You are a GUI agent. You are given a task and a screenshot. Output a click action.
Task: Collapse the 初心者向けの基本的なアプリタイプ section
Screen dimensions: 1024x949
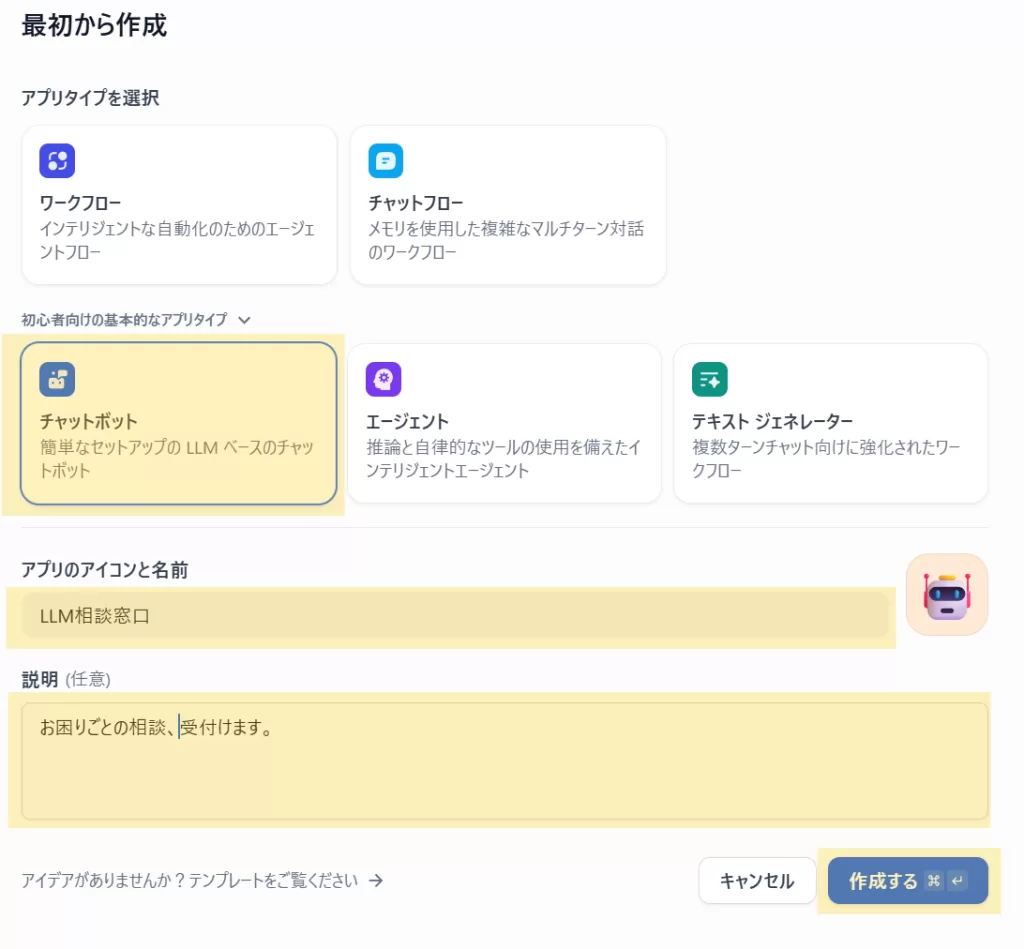point(245,320)
